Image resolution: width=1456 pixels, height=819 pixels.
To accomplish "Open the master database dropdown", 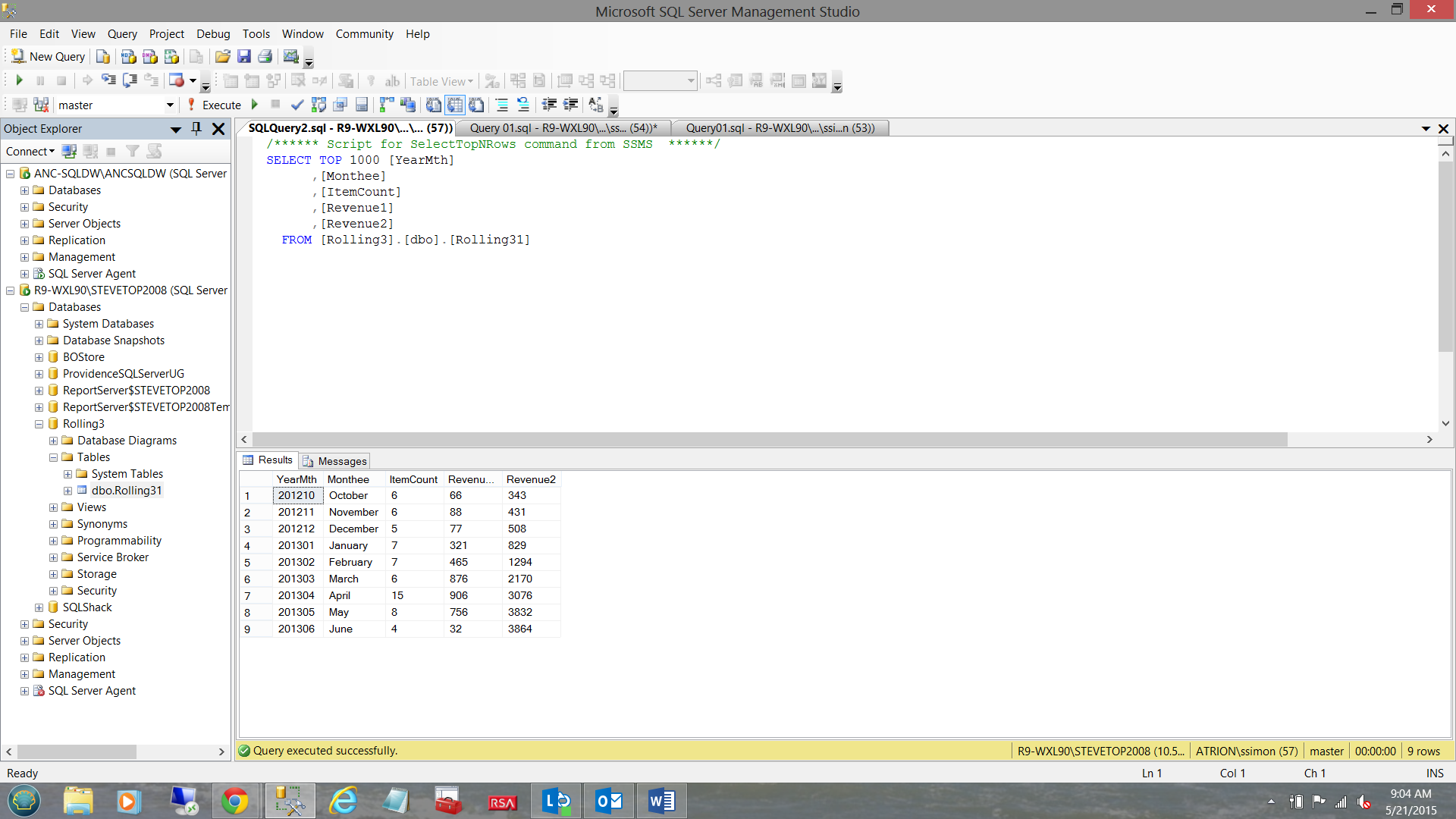I will coord(170,105).
